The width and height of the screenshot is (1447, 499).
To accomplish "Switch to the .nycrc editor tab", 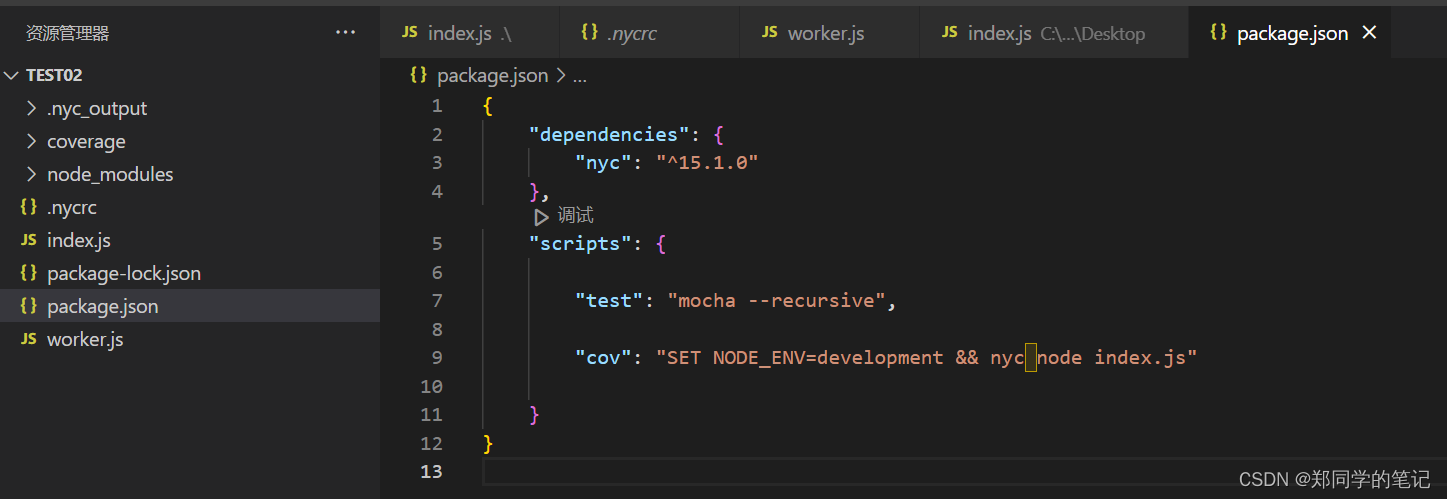I will 650,33.
